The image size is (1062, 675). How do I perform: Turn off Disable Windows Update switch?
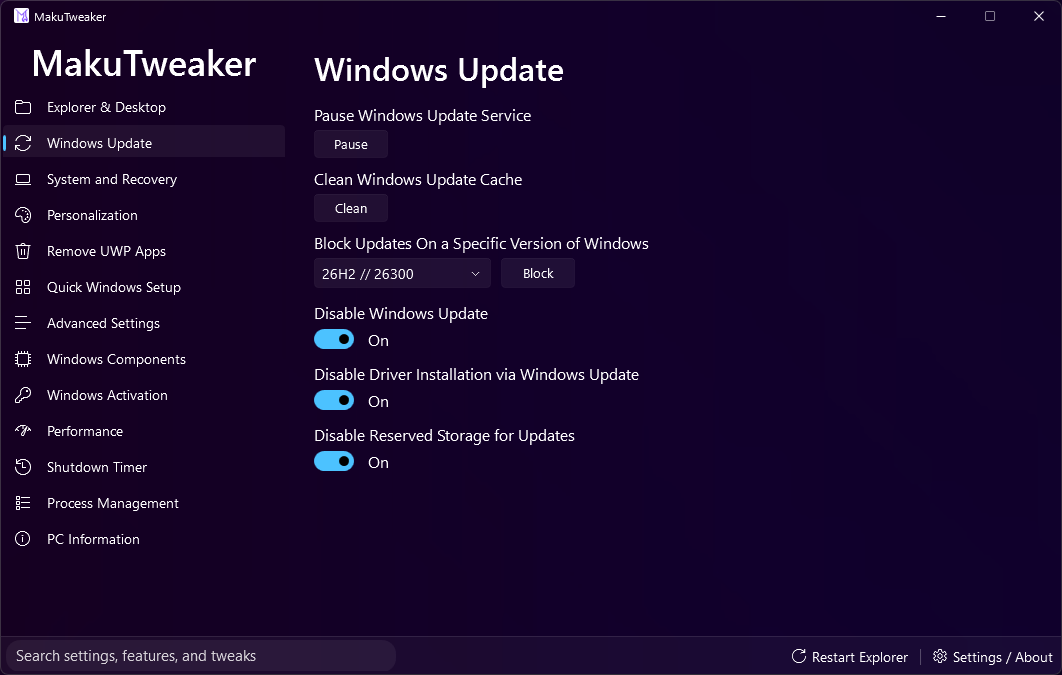[x=334, y=339]
